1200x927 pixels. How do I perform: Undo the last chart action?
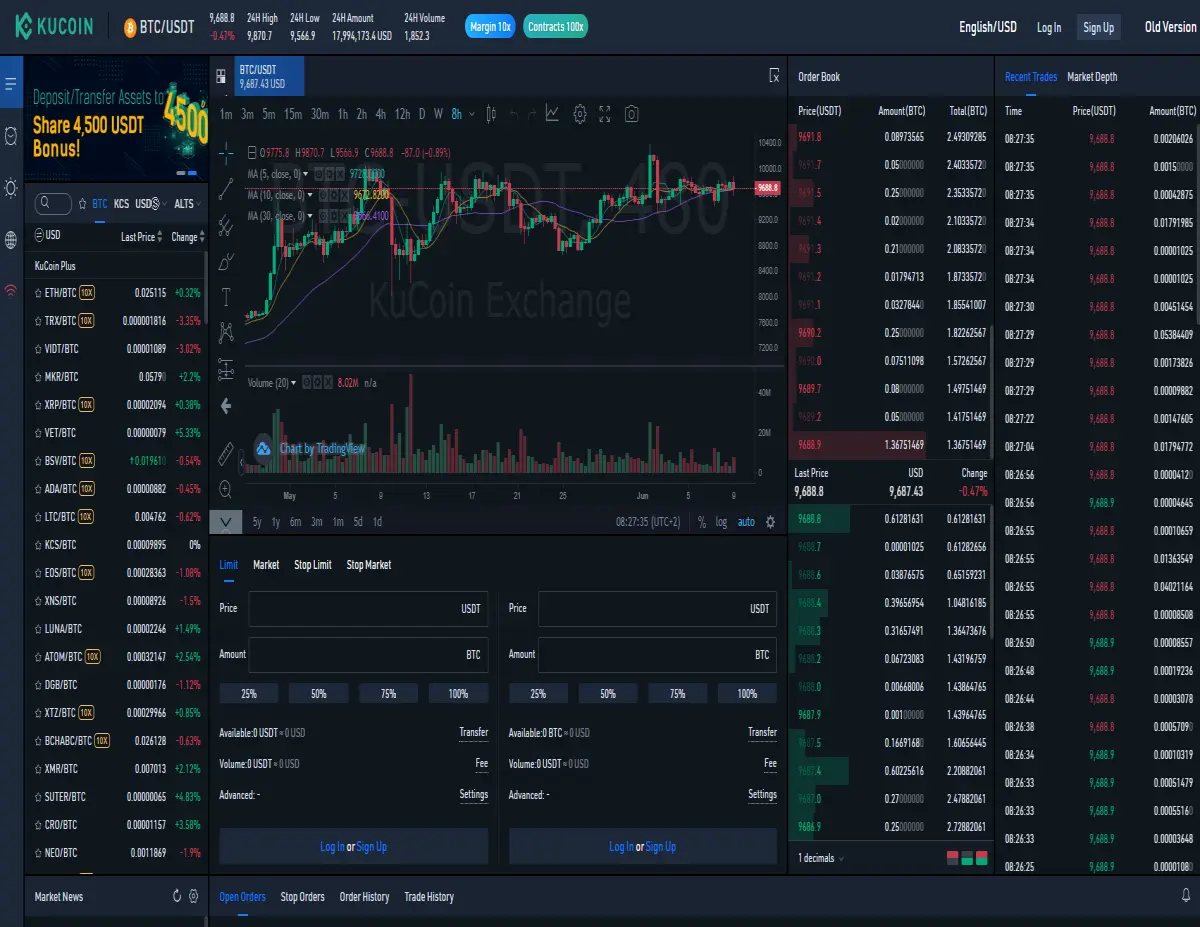(x=514, y=114)
